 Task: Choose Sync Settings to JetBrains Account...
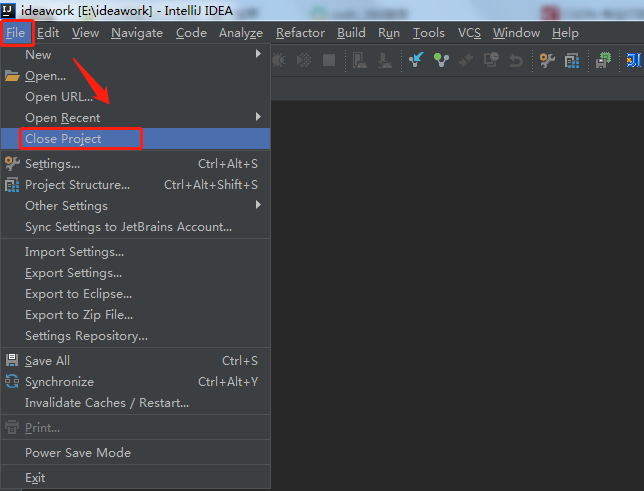click(136, 227)
